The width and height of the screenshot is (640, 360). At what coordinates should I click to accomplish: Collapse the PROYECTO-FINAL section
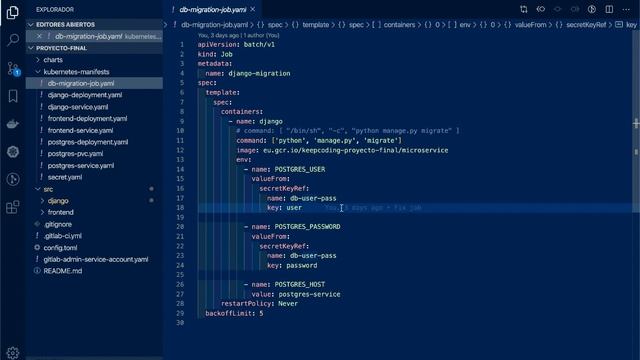click(95, 48)
